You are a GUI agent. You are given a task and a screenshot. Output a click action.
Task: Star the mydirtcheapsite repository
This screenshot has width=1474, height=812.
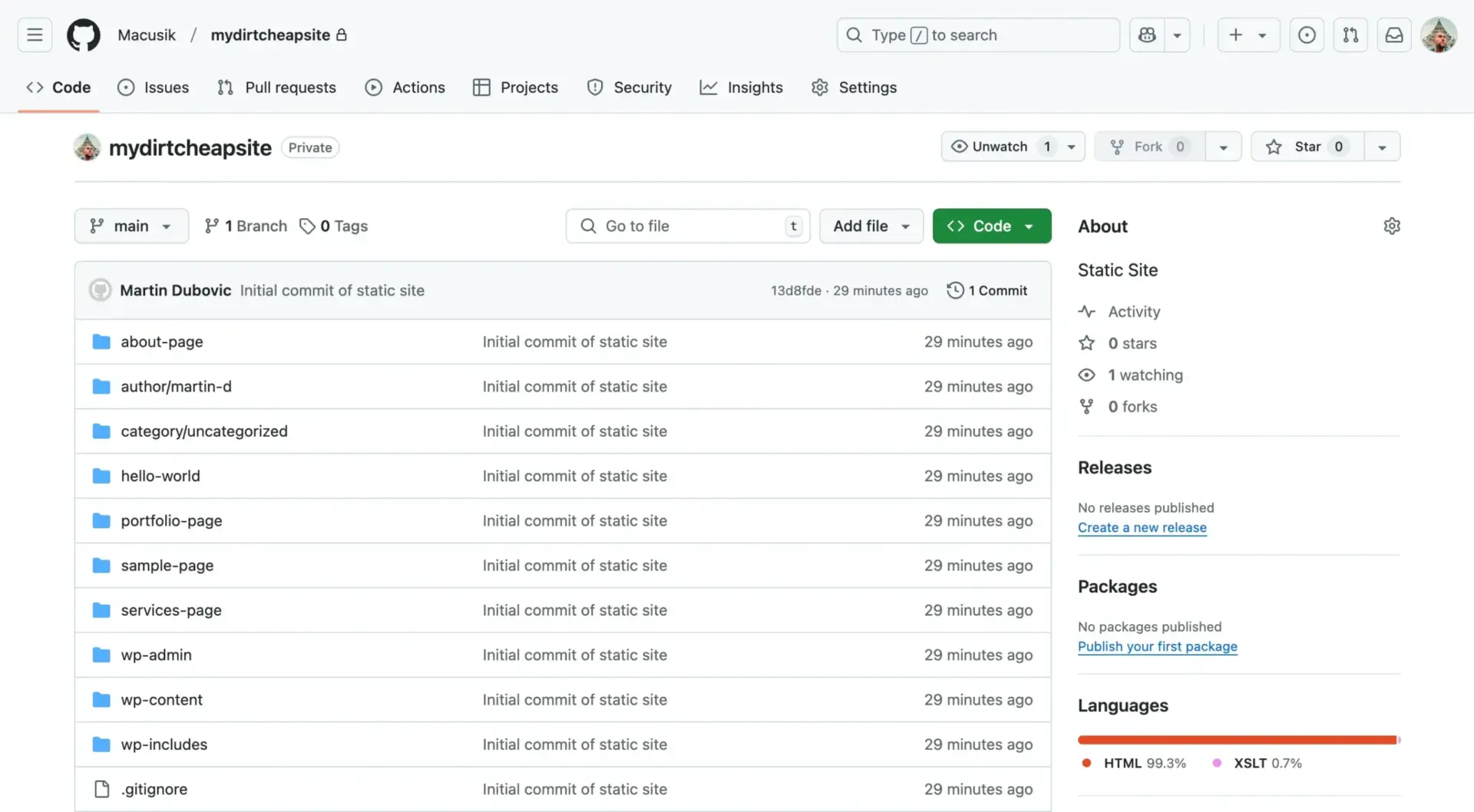(x=1307, y=147)
